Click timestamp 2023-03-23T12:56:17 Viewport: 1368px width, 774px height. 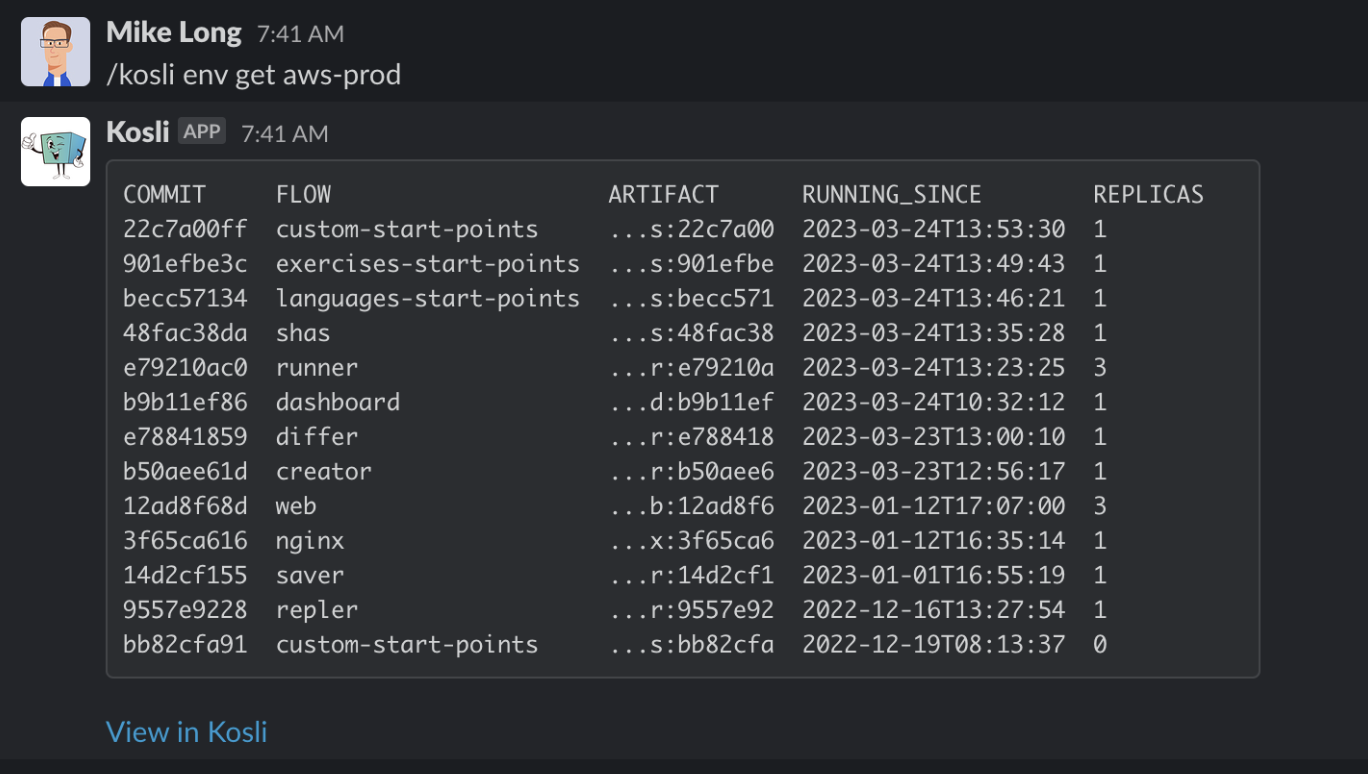[933, 471]
